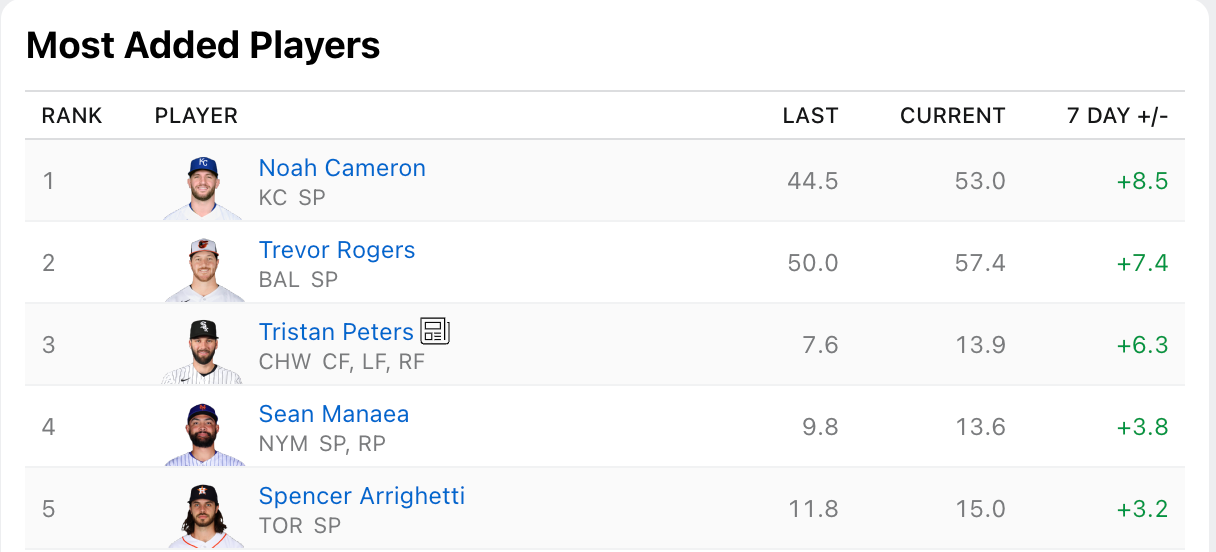This screenshot has width=1216, height=552.
Task: Open Trevor Rogers' player link
Action: point(337,250)
